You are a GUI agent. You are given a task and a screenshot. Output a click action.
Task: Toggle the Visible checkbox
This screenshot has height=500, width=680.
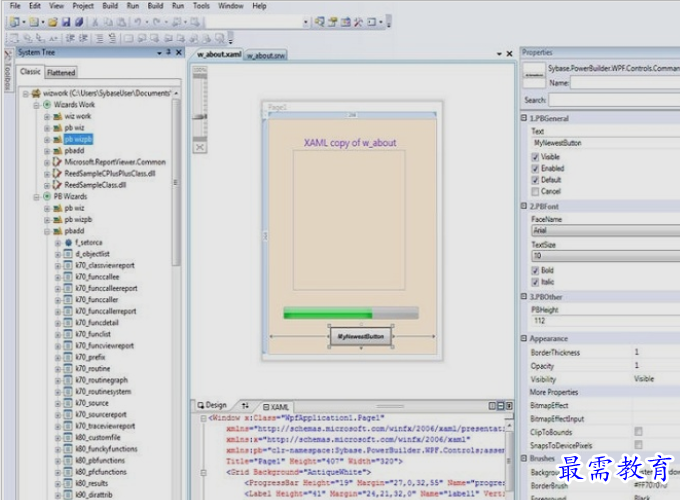click(x=536, y=157)
